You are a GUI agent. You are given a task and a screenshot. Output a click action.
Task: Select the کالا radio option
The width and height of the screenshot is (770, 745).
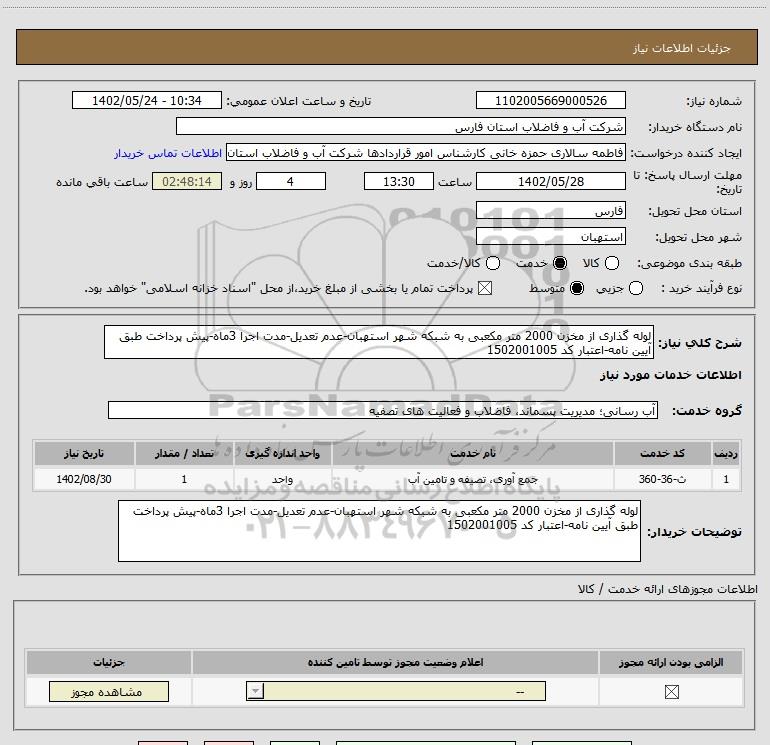(x=612, y=263)
